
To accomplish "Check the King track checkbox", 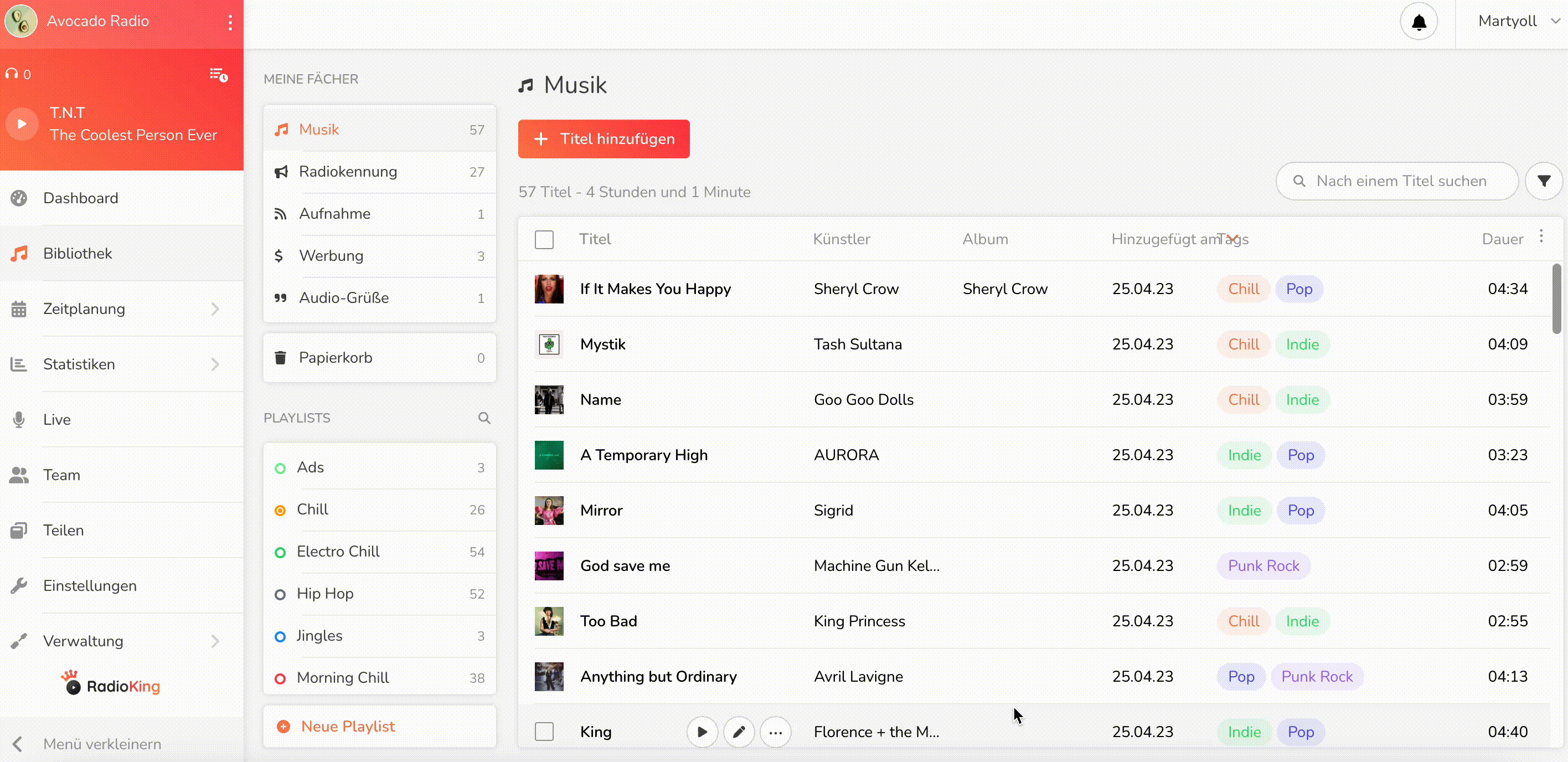I will pos(544,732).
